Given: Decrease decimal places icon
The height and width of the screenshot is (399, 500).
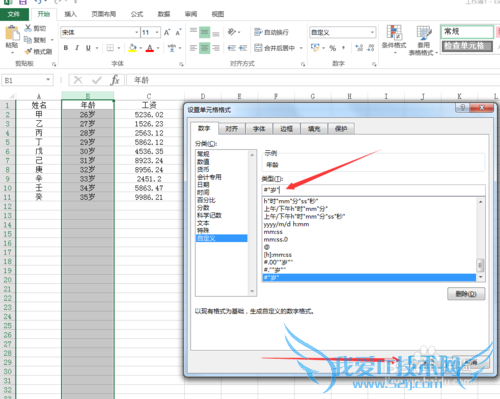Looking at the screenshot, I should tap(371, 48).
